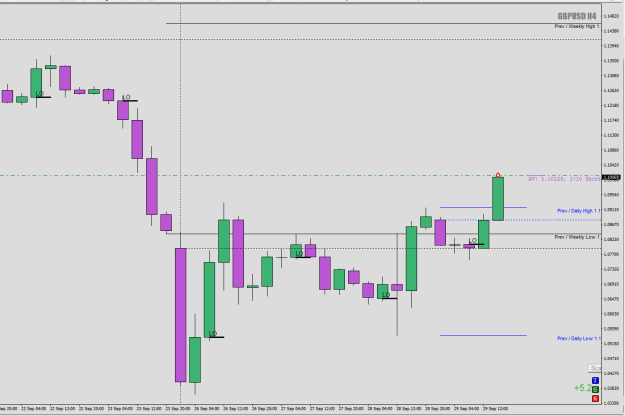Click the 28 Sep 20:00 time label
625x416 pixels.
point(438,408)
